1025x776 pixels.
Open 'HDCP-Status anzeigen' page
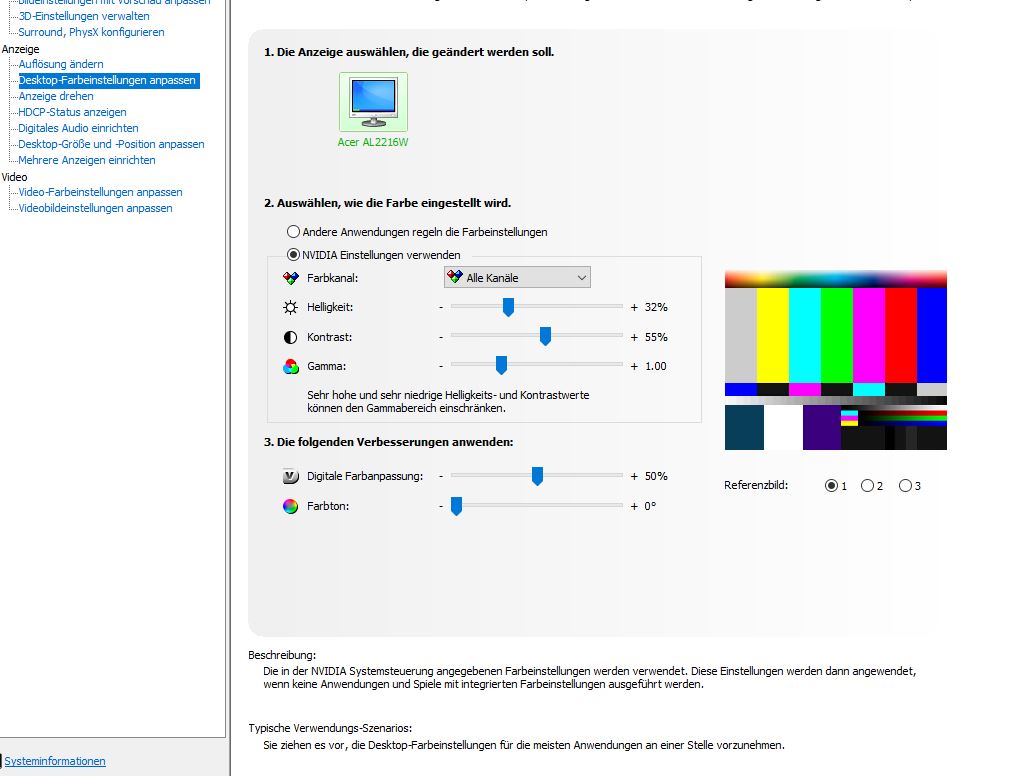click(x=72, y=112)
